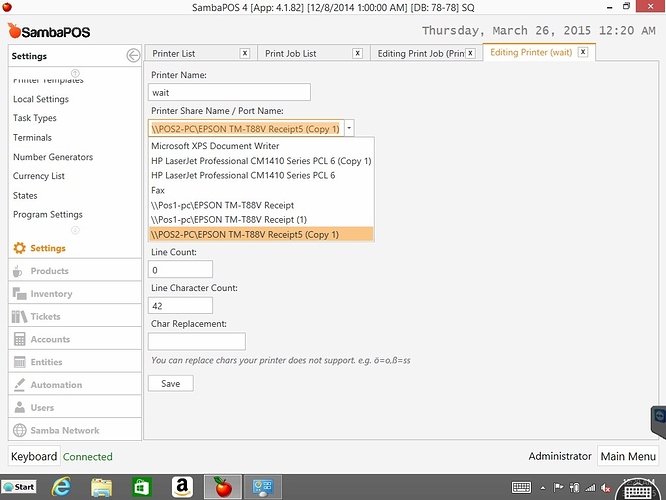Open the Amazon taskbar icon

[x=182, y=487]
